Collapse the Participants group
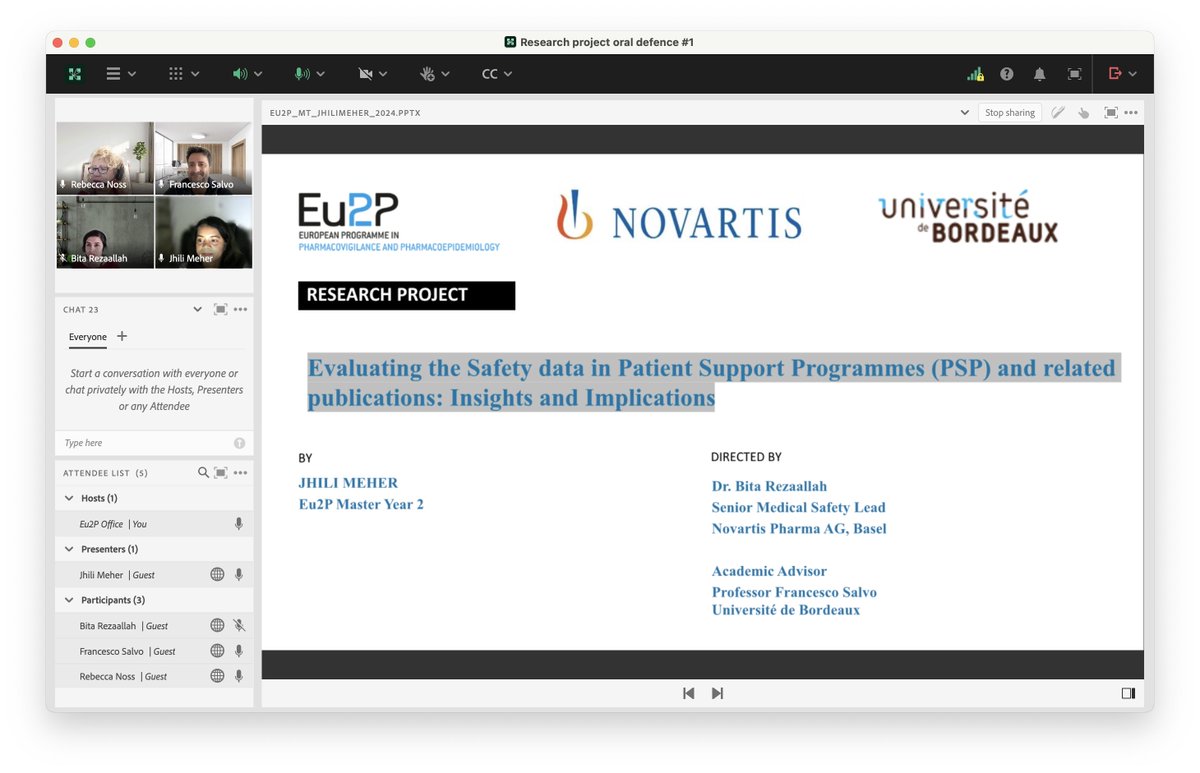1200x773 pixels. pos(69,600)
